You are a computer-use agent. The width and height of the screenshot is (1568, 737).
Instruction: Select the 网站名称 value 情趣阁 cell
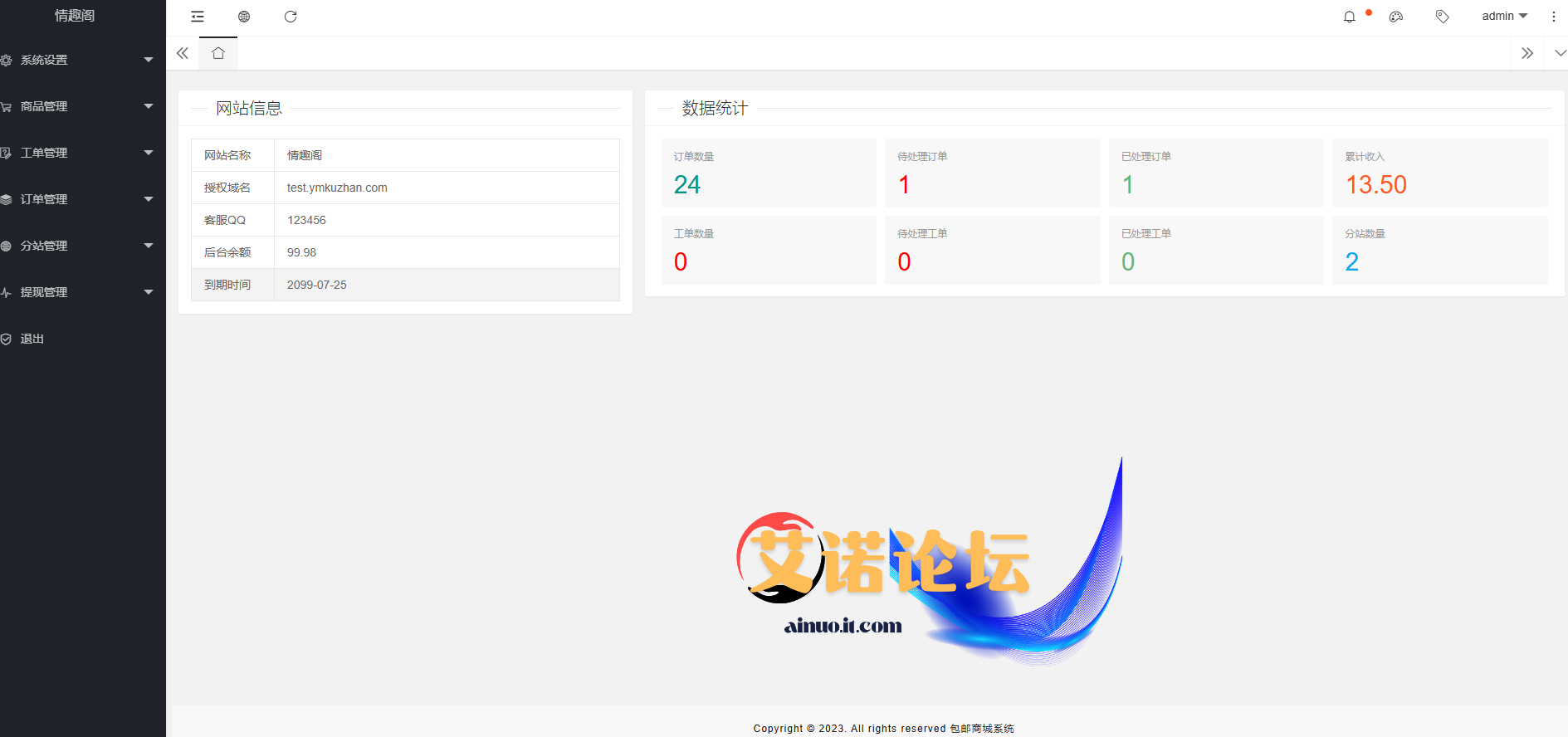(447, 155)
